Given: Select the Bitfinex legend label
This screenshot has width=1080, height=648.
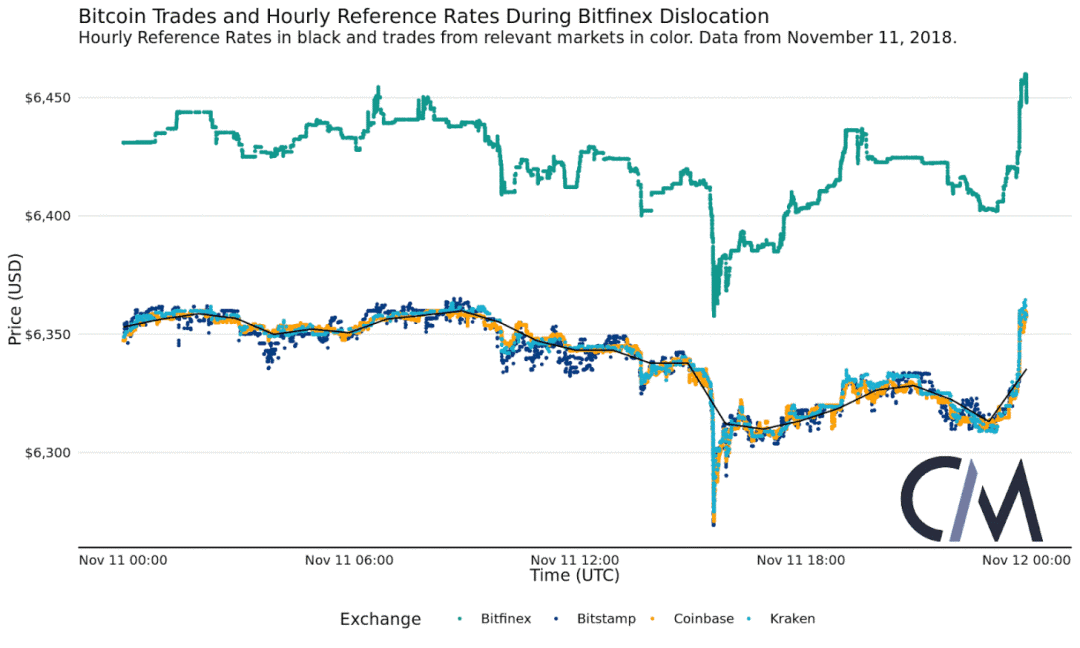Looking at the screenshot, I should (x=508, y=619).
